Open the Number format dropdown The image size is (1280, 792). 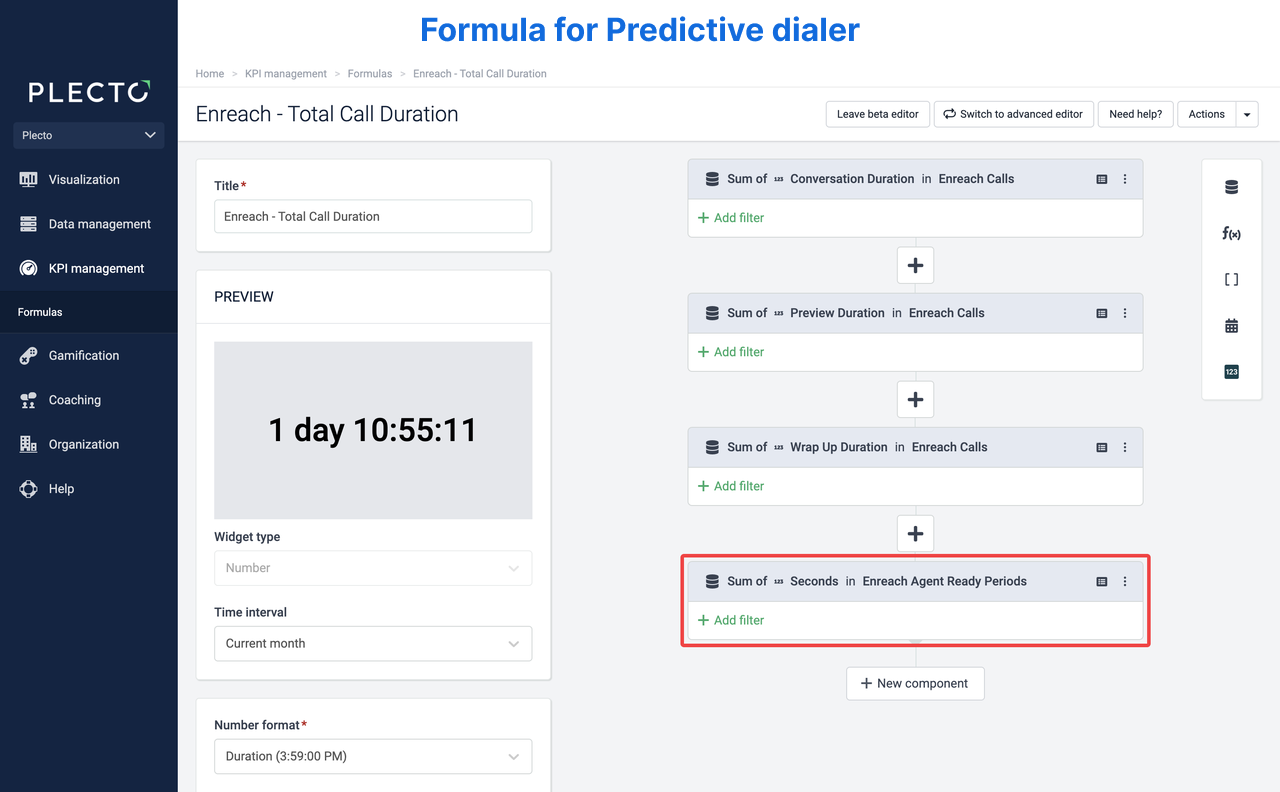tap(373, 756)
